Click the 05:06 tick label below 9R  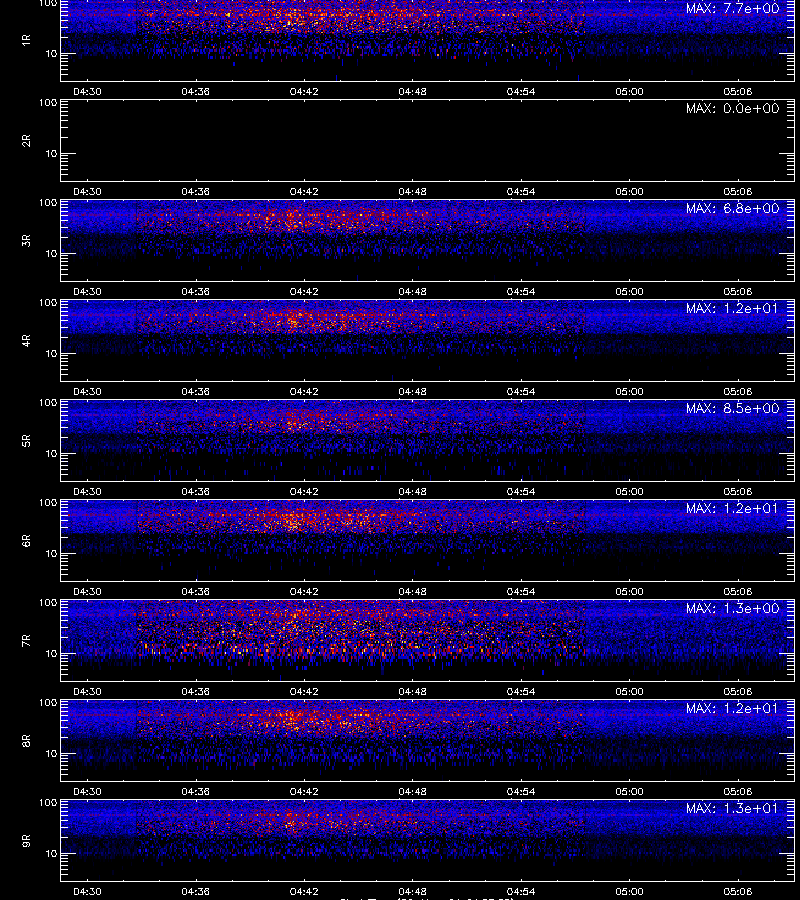click(x=738, y=892)
